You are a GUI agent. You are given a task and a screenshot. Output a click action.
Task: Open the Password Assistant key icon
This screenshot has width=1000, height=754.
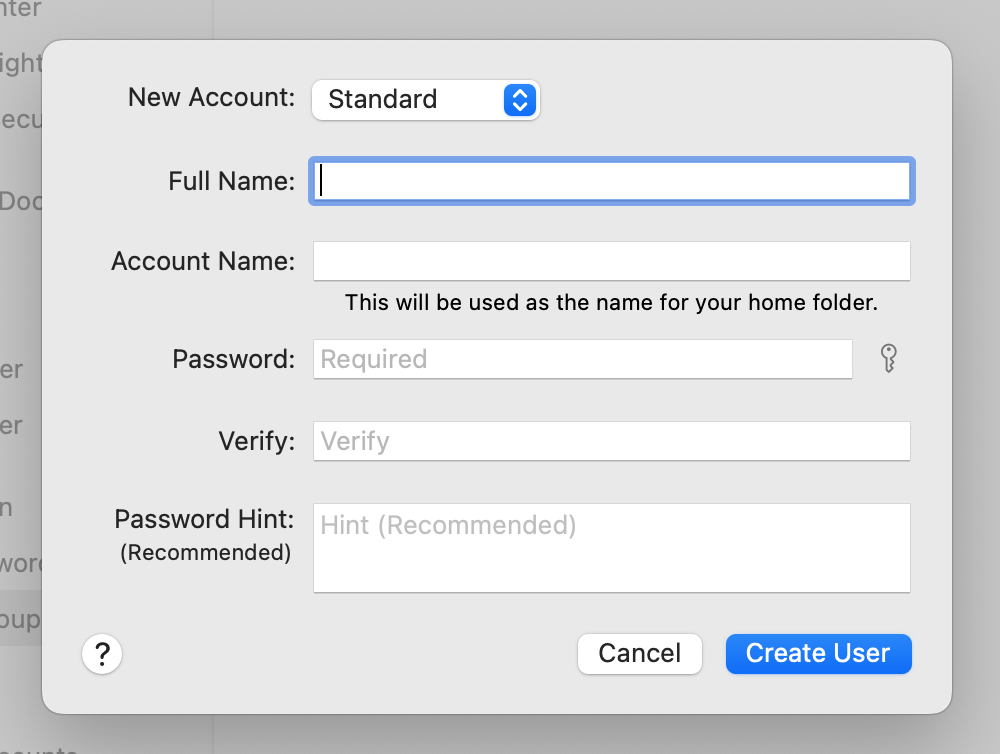click(x=888, y=358)
